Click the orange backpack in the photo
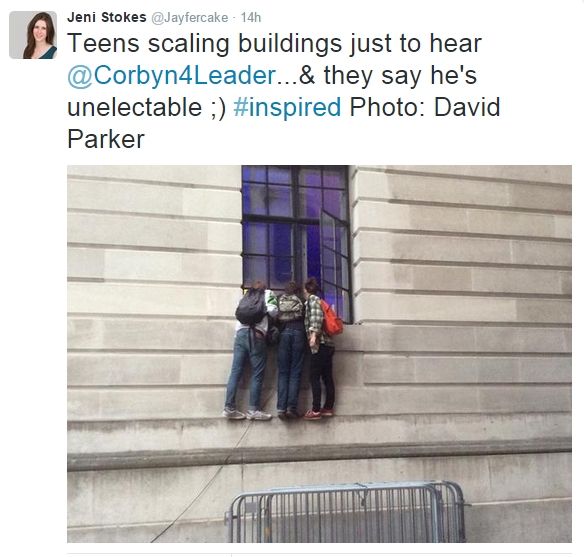This screenshot has width=584, height=557. 331,317
